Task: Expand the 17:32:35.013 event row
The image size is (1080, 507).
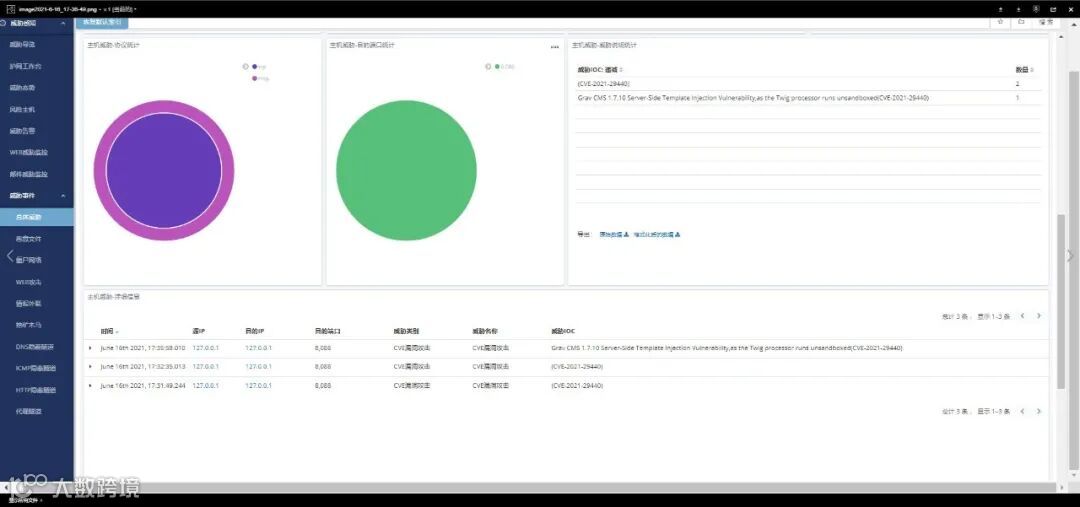Action: (x=90, y=366)
